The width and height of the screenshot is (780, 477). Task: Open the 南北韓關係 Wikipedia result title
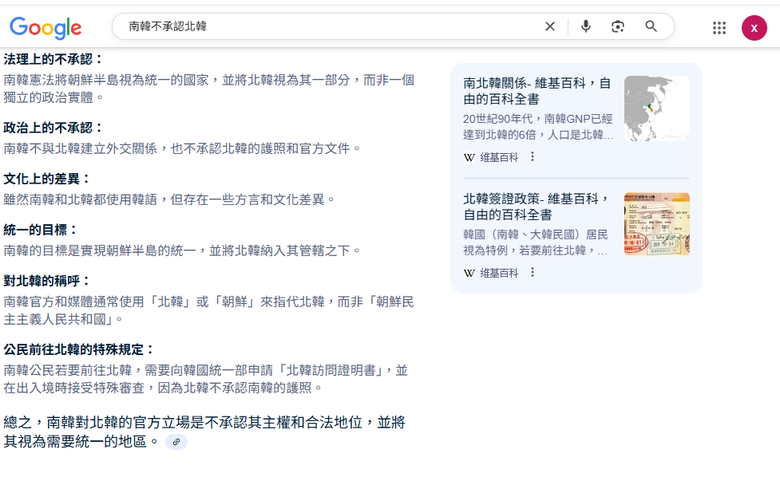tap(537, 91)
